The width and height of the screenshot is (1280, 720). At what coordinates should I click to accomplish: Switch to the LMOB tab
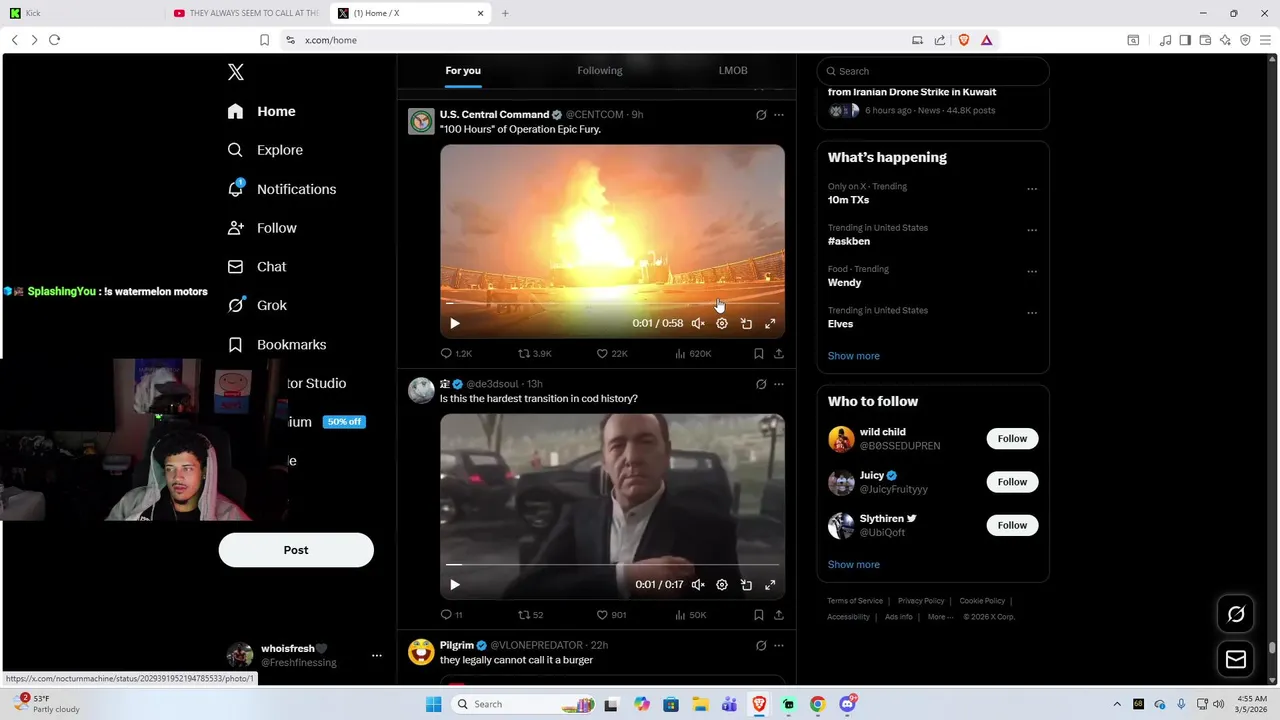tap(733, 70)
